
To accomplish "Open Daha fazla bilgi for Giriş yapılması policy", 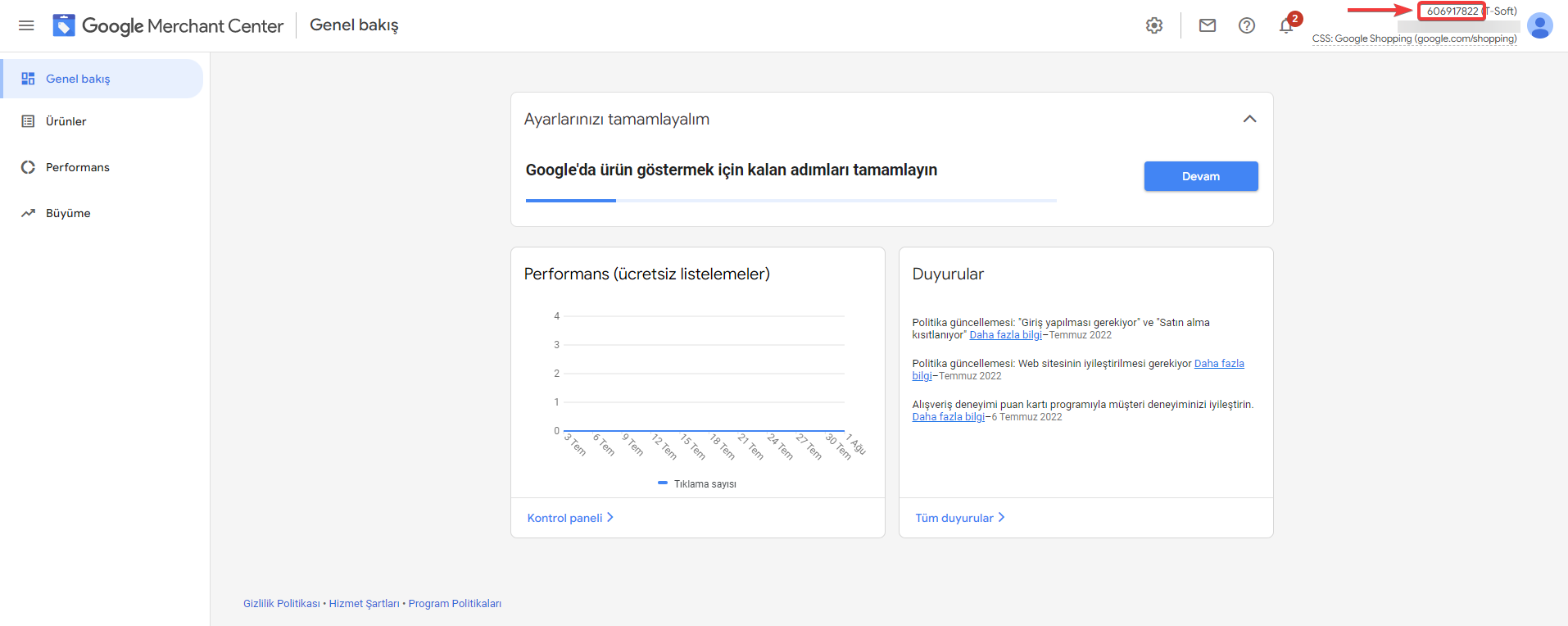I will [x=1006, y=334].
